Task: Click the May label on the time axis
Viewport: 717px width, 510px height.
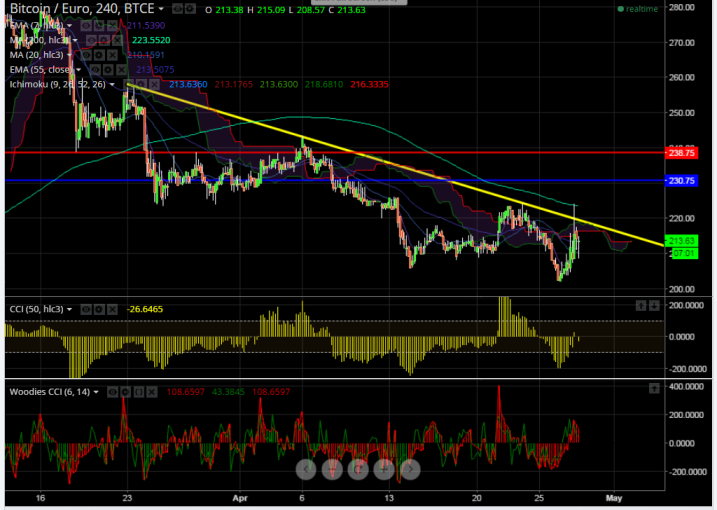Action: pos(614,498)
